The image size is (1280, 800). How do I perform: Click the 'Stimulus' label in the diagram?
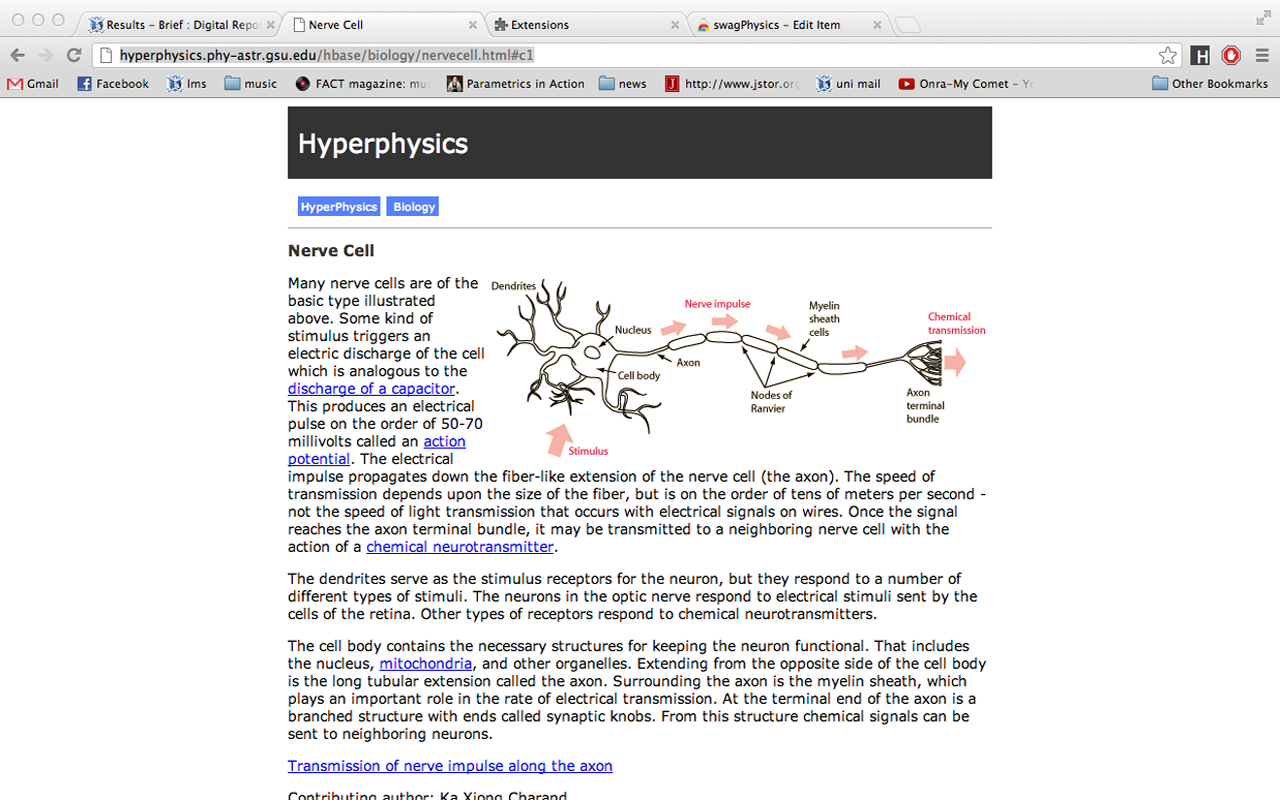[x=588, y=451]
